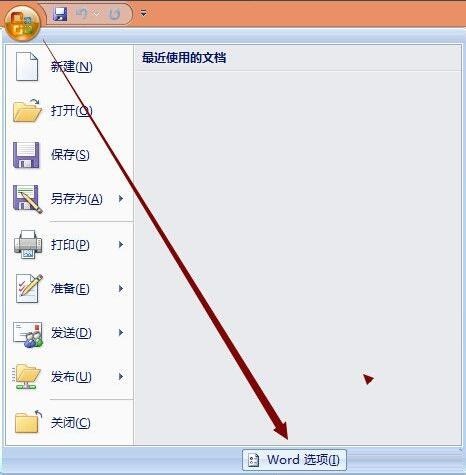The height and width of the screenshot is (475, 466).
Task: Click the round Office button
Action: coord(22,24)
